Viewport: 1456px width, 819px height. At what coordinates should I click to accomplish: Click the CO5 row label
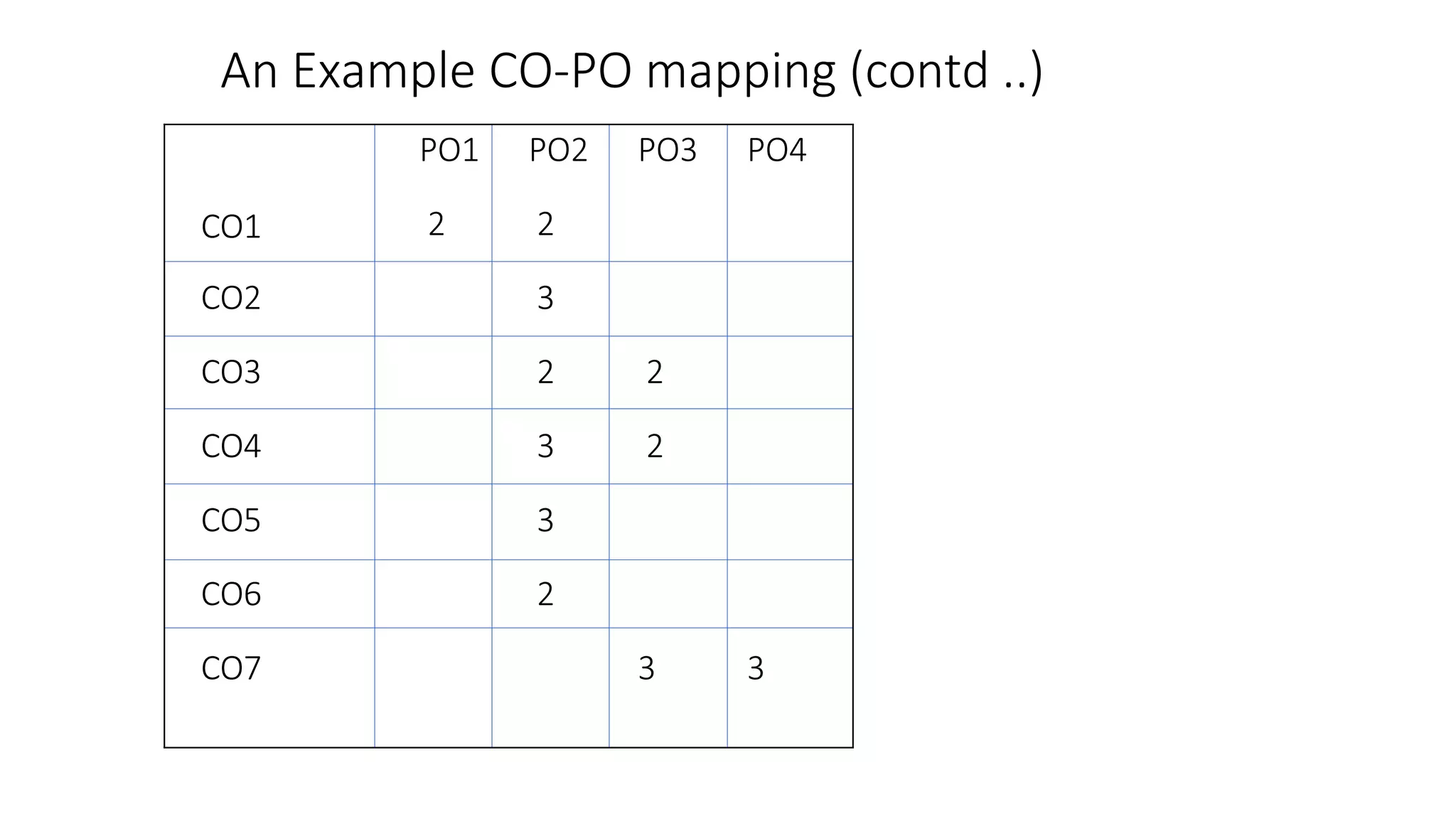231,520
